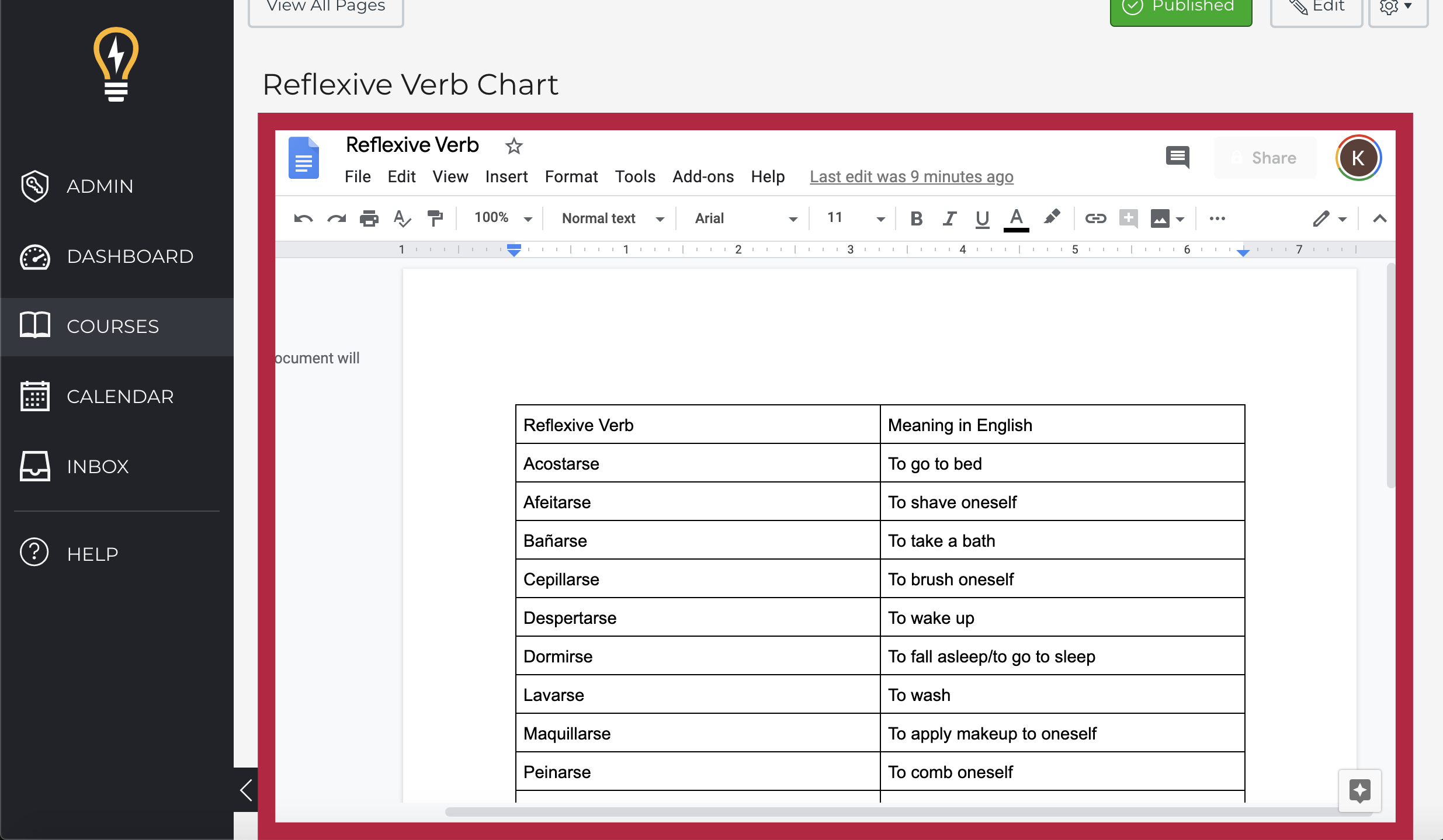Open Calendar in sidebar
Viewport: 1443px width, 840px height.
117,397
